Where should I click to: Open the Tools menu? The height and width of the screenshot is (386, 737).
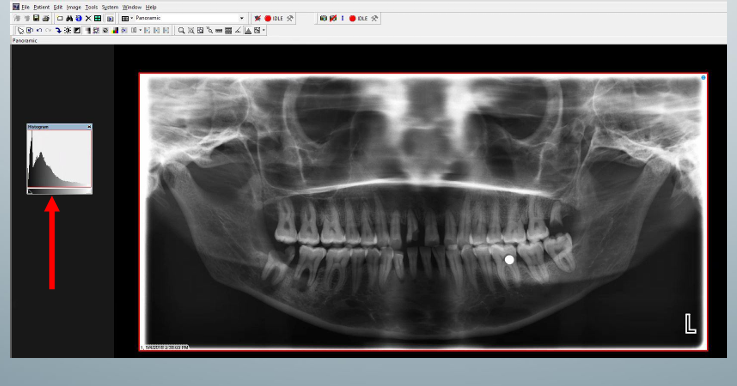[x=91, y=7]
